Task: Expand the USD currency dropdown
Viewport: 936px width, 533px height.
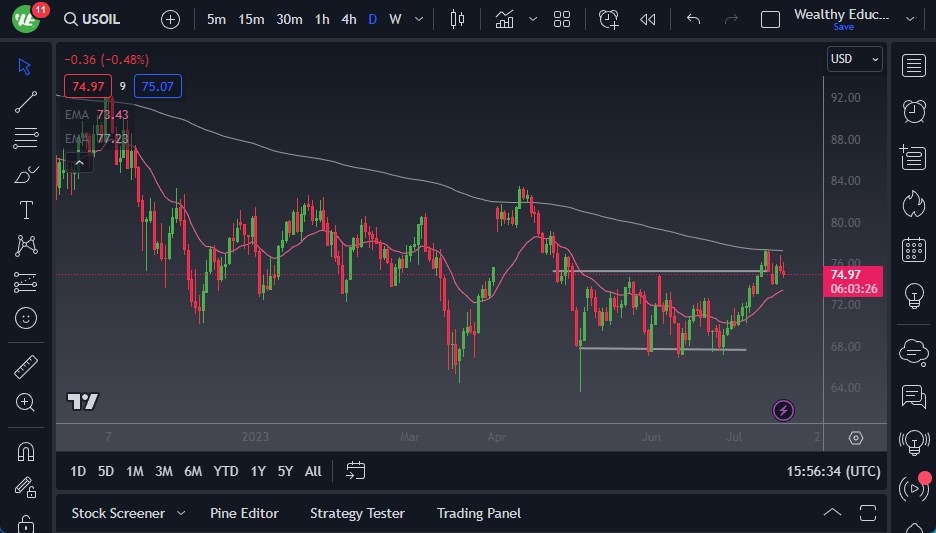Action: [x=855, y=59]
